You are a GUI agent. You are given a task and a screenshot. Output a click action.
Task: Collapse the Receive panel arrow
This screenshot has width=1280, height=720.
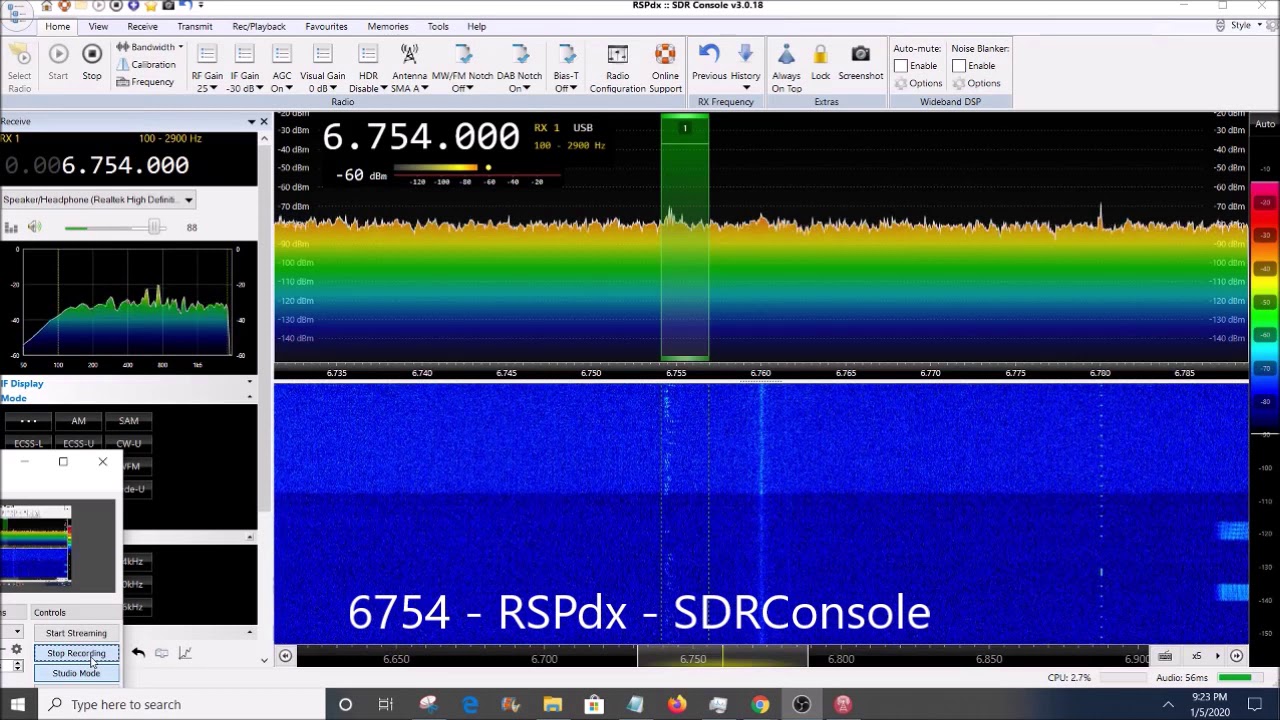[251, 122]
